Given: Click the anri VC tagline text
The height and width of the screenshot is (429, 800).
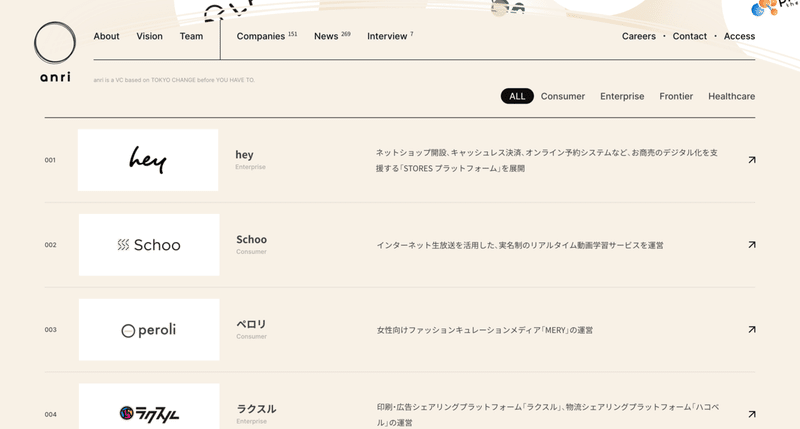Looking at the screenshot, I should click(174, 80).
